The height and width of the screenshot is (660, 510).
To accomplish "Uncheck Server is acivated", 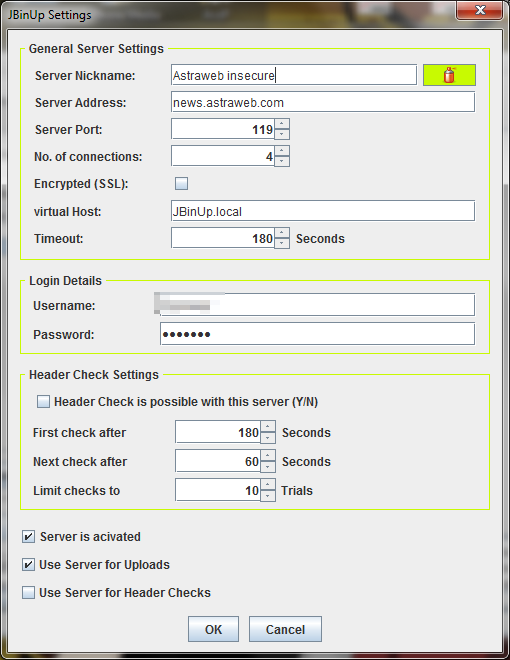I will coord(28,537).
